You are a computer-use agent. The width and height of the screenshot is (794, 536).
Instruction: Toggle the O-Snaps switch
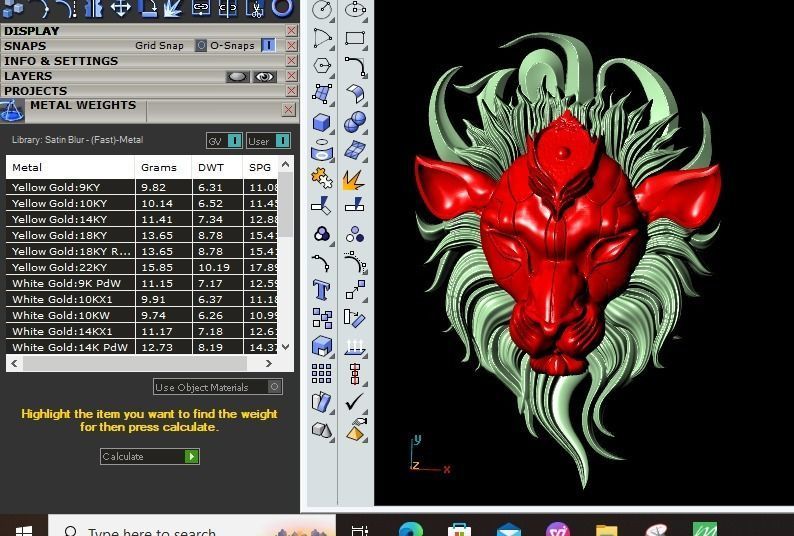(x=268, y=46)
